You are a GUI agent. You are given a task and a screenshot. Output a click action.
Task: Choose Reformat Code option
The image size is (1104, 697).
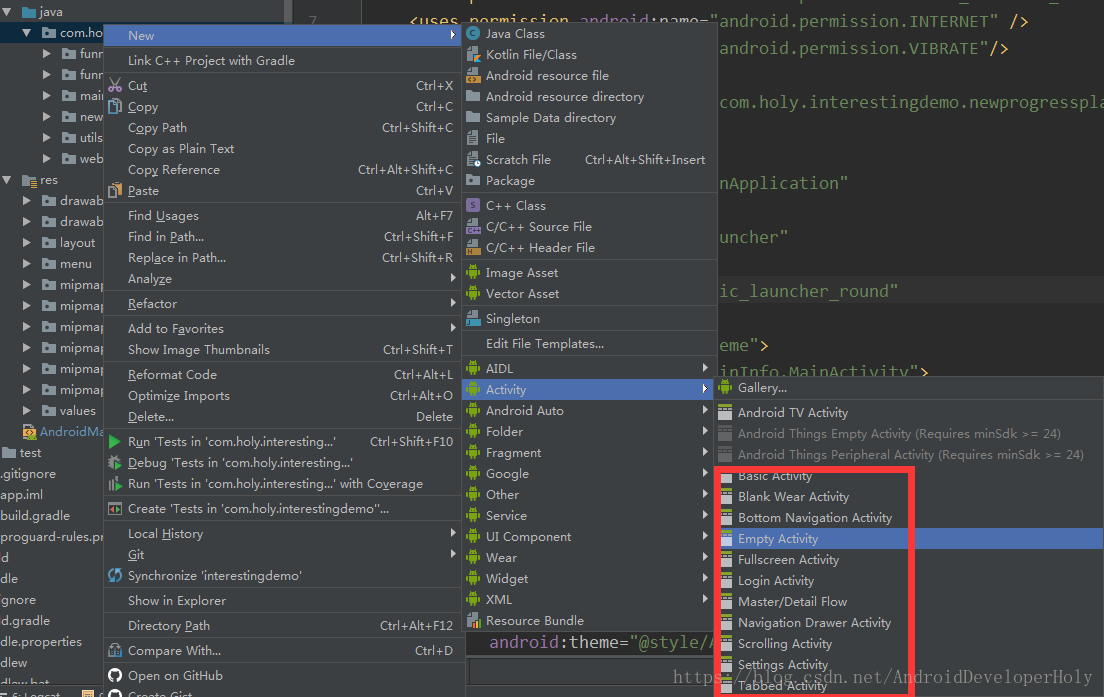click(x=284, y=375)
